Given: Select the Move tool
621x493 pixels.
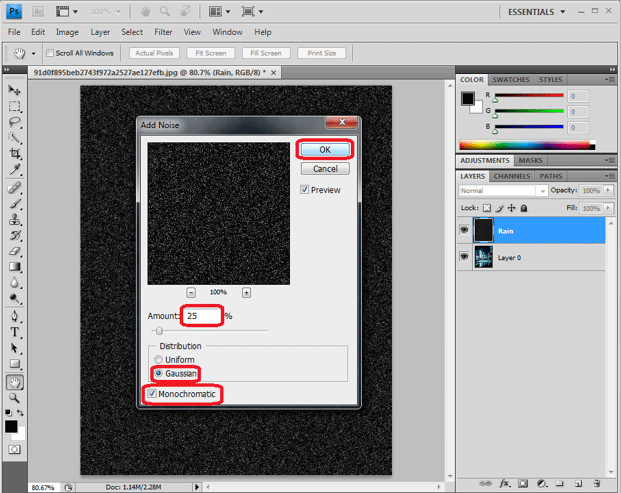Looking at the screenshot, I should point(14,90).
